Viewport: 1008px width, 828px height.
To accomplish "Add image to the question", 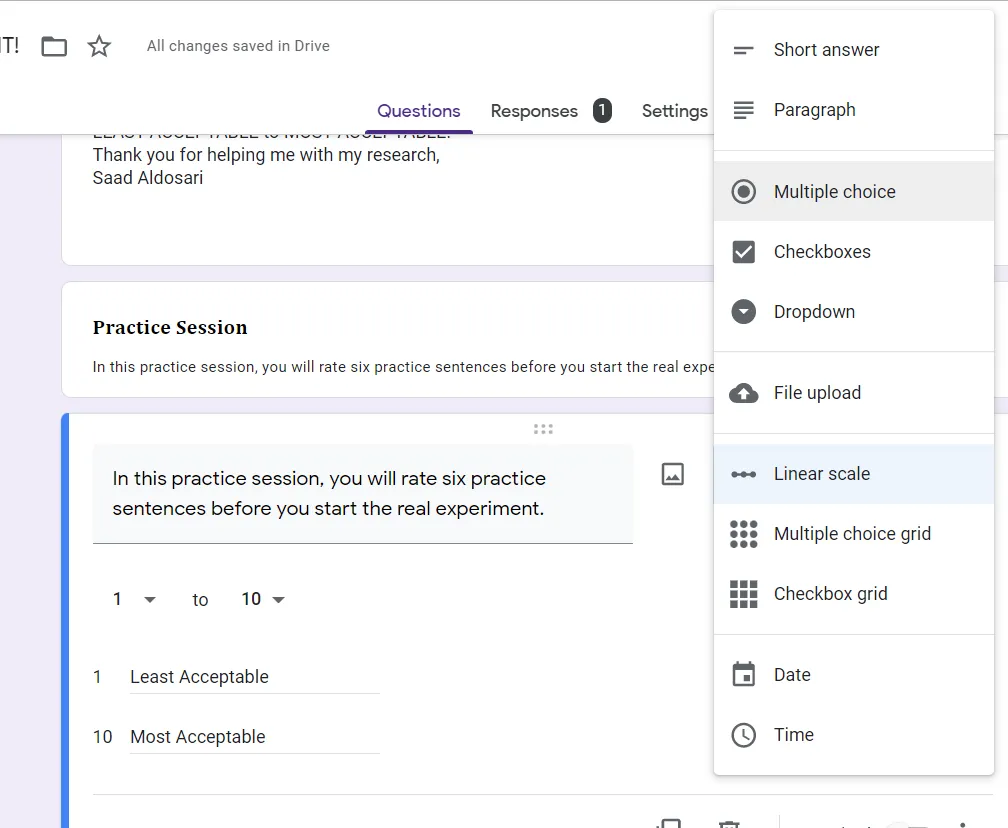I will (673, 474).
